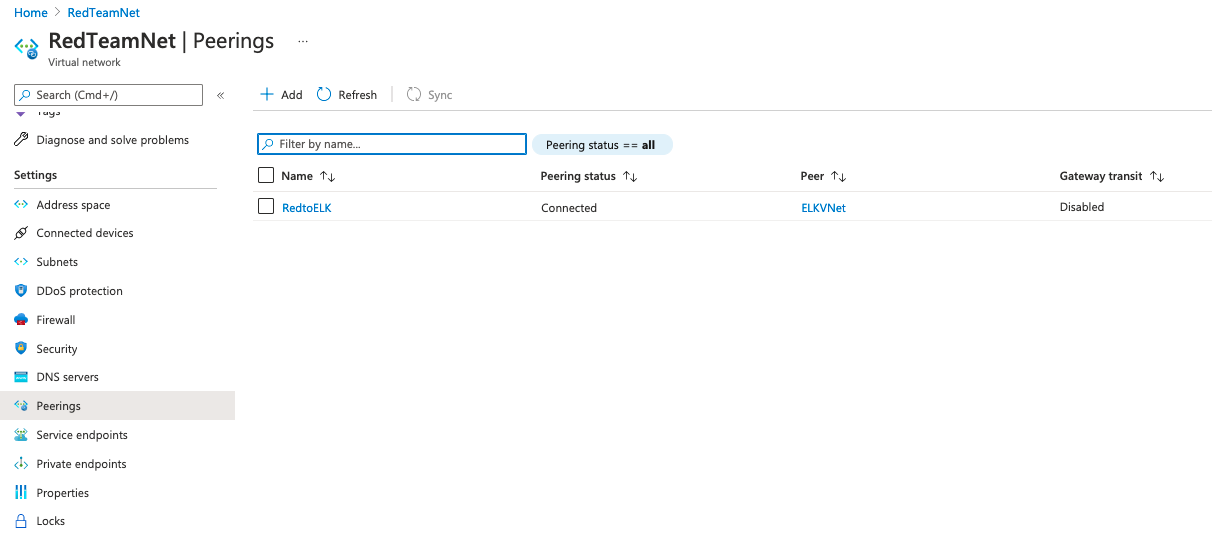This screenshot has height=545, width=1212.
Task: Select the Properties menu item
Action: 62,493
